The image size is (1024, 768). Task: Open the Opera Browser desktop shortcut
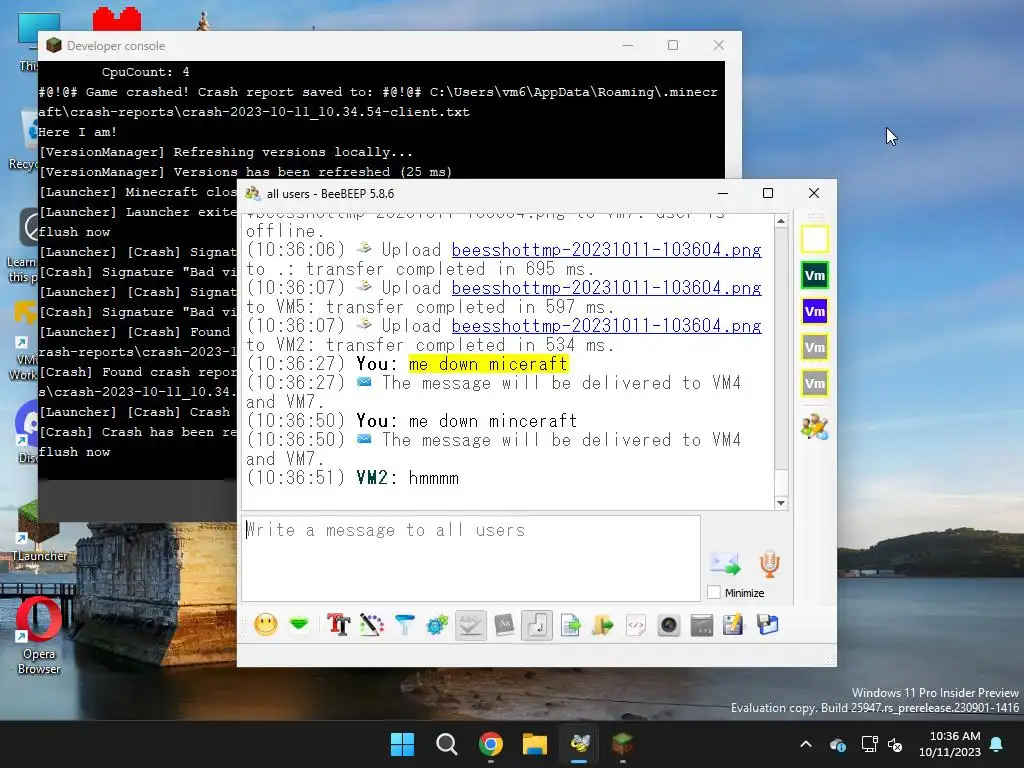(39, 635)
